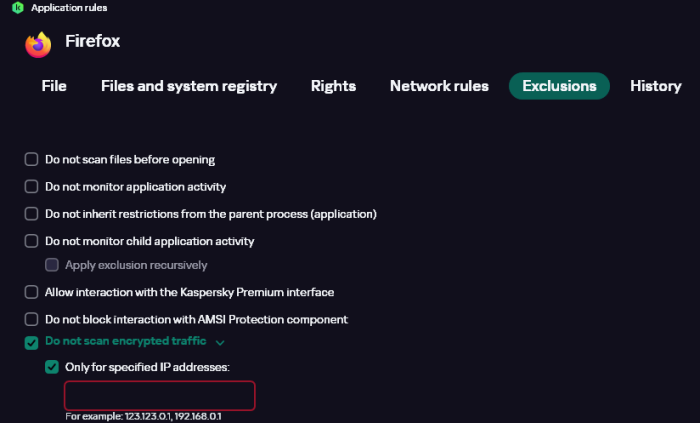Check Do not monitor application activity
Image resolution: width=700 pixels, height=423 pixels.
coord(31,187)
